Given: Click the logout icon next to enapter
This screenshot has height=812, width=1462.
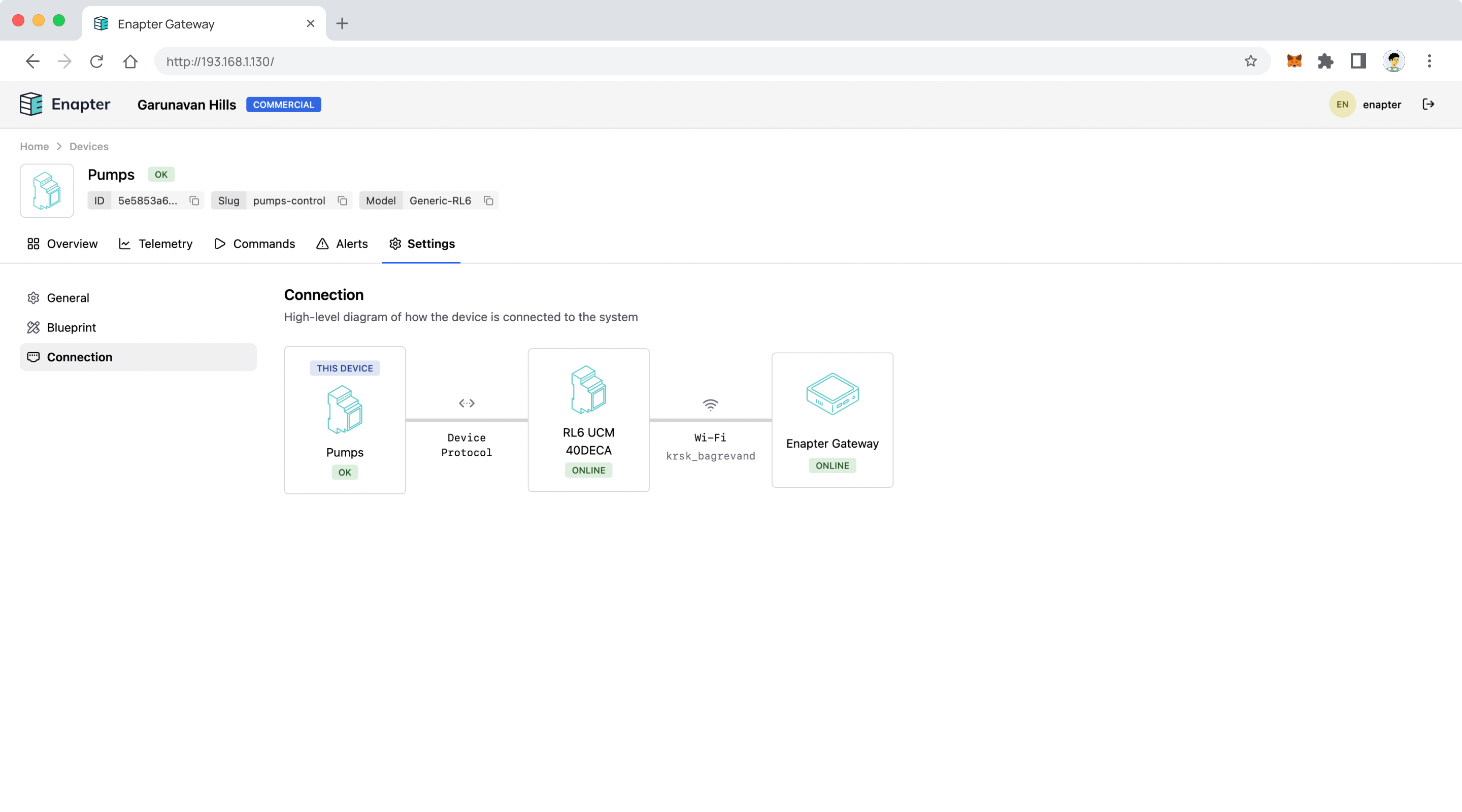Looking at the screenshot, I should pyautogui.click(x=1428, y=105).
